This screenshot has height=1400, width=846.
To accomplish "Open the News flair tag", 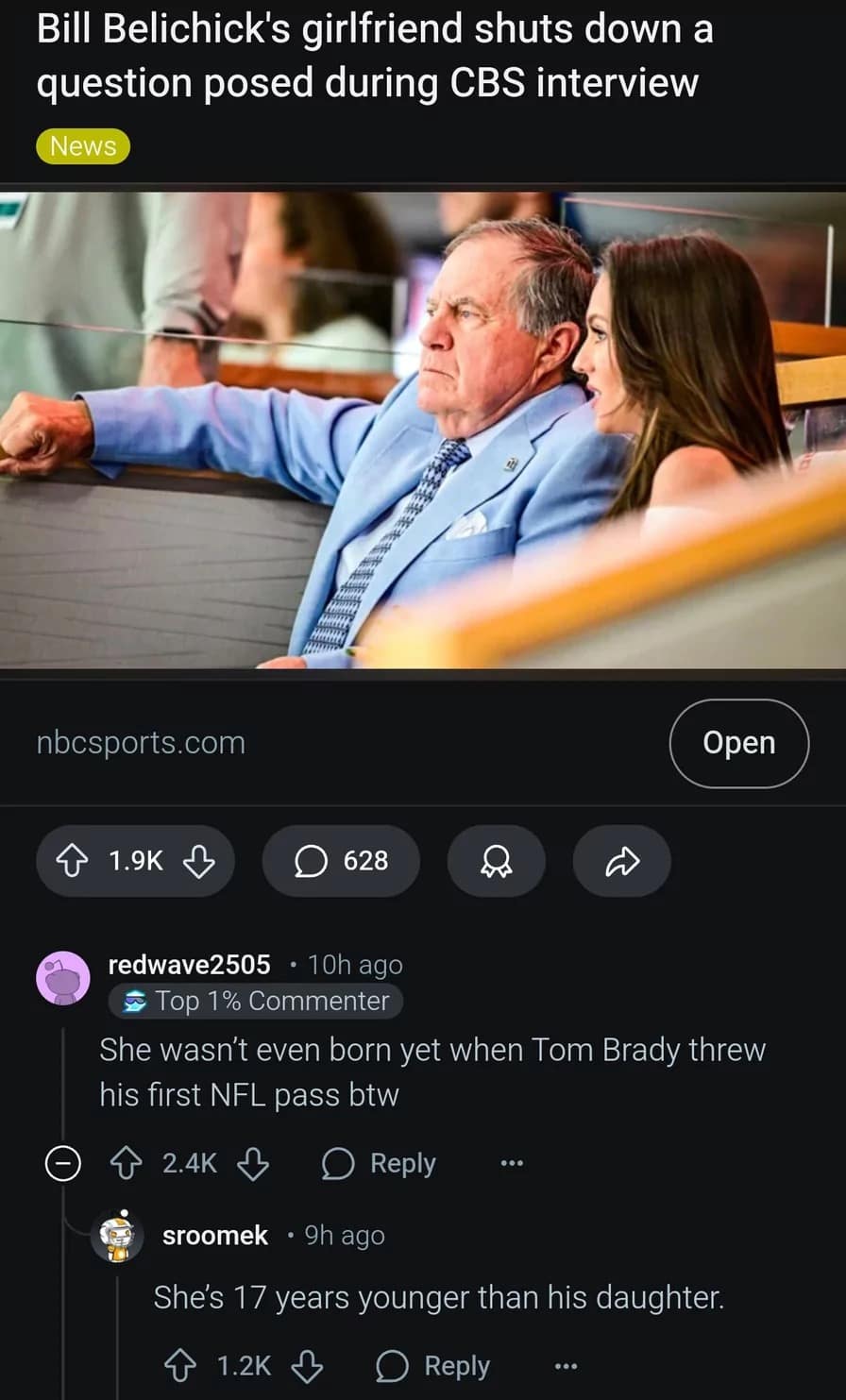I will point(83,145).
